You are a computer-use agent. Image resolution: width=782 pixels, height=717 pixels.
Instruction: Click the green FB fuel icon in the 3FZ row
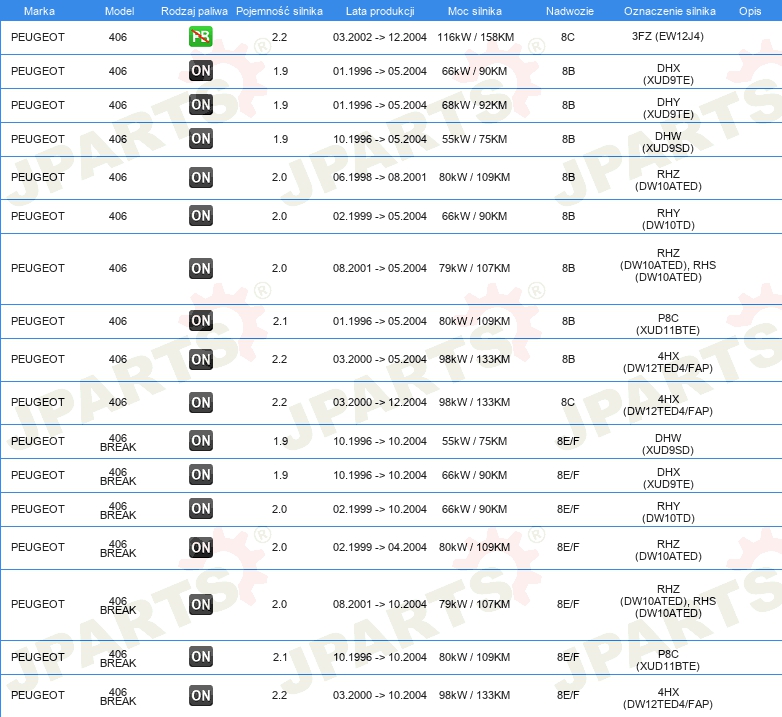click(201, 37)
